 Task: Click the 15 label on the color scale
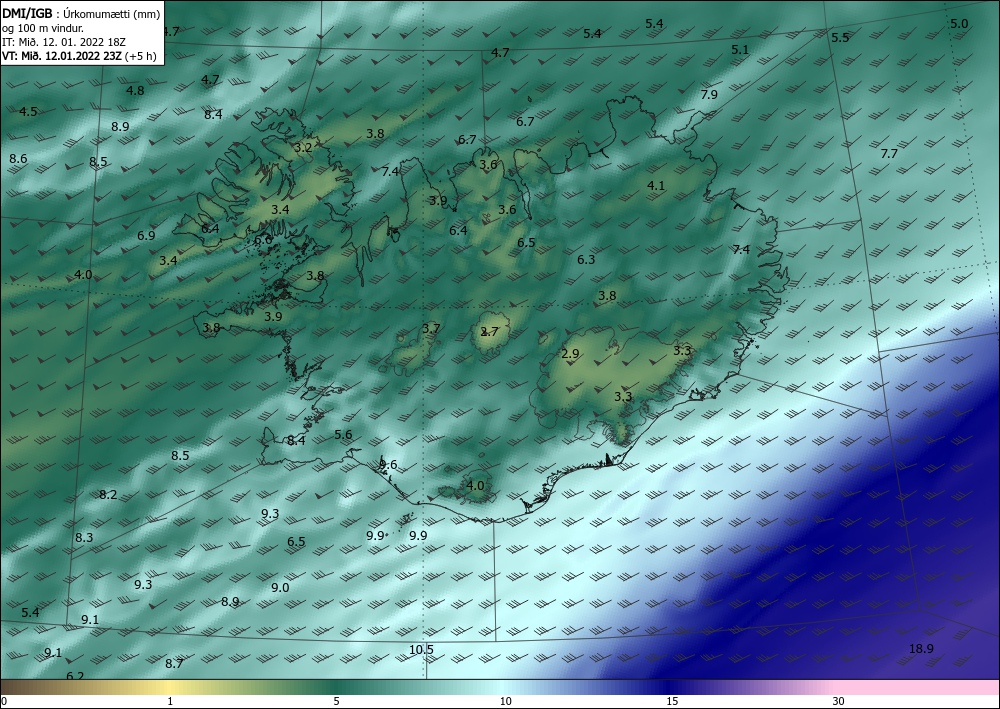click(x=672, y=701)
